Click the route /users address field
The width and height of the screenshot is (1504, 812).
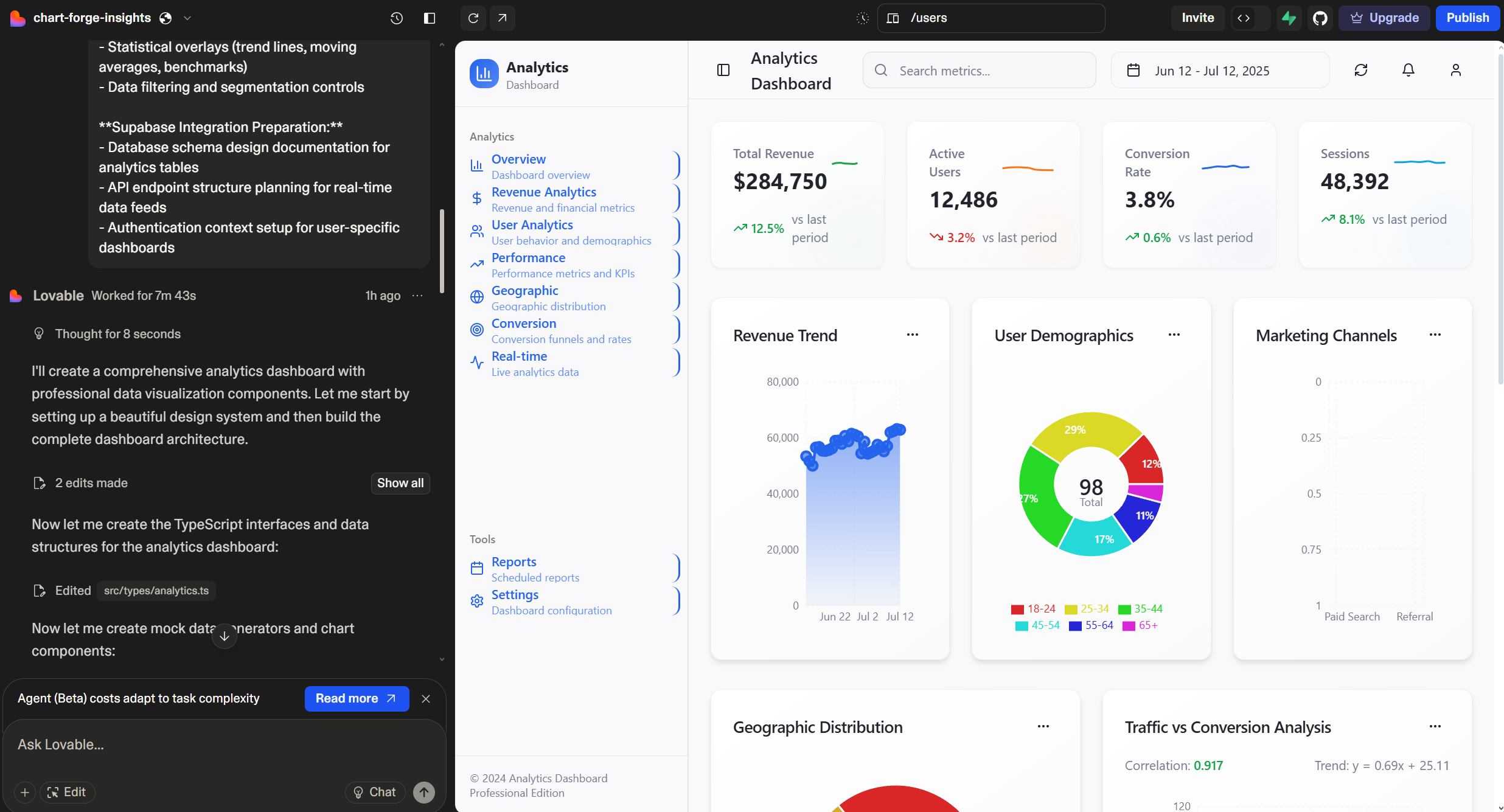coord(991,18)
